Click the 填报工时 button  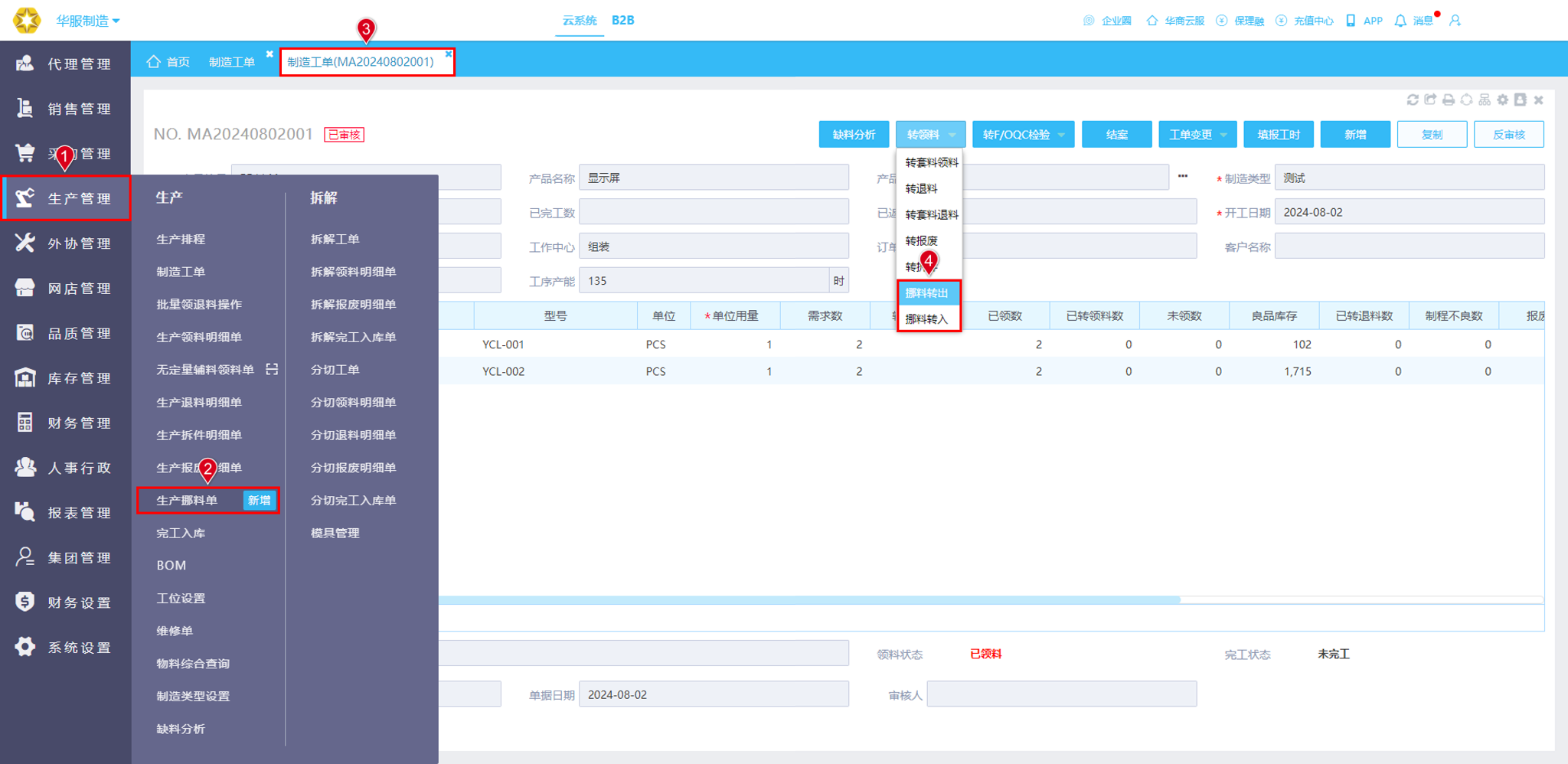pos(1279,135)
